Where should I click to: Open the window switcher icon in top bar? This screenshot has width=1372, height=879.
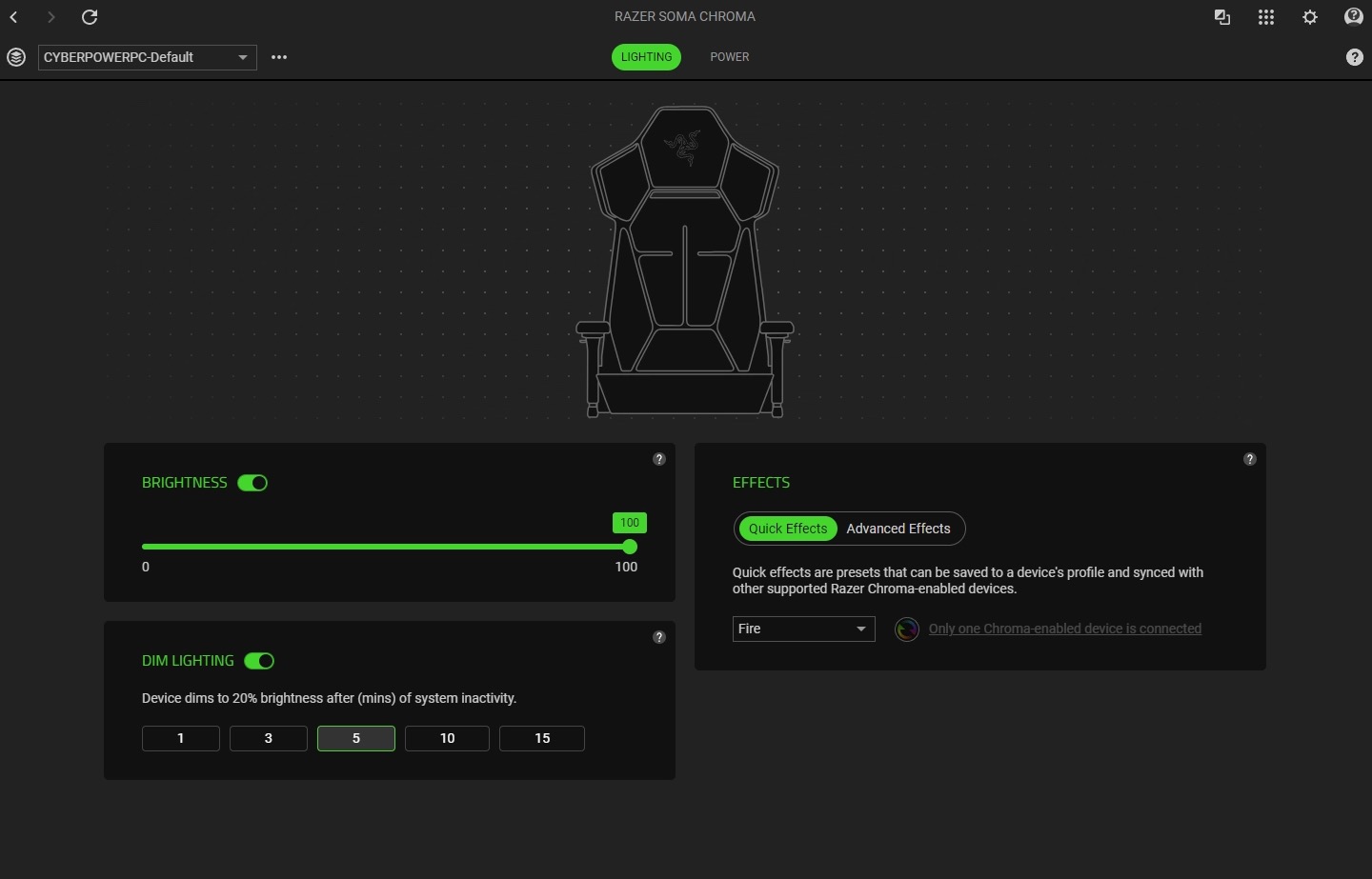(1222, 17)
